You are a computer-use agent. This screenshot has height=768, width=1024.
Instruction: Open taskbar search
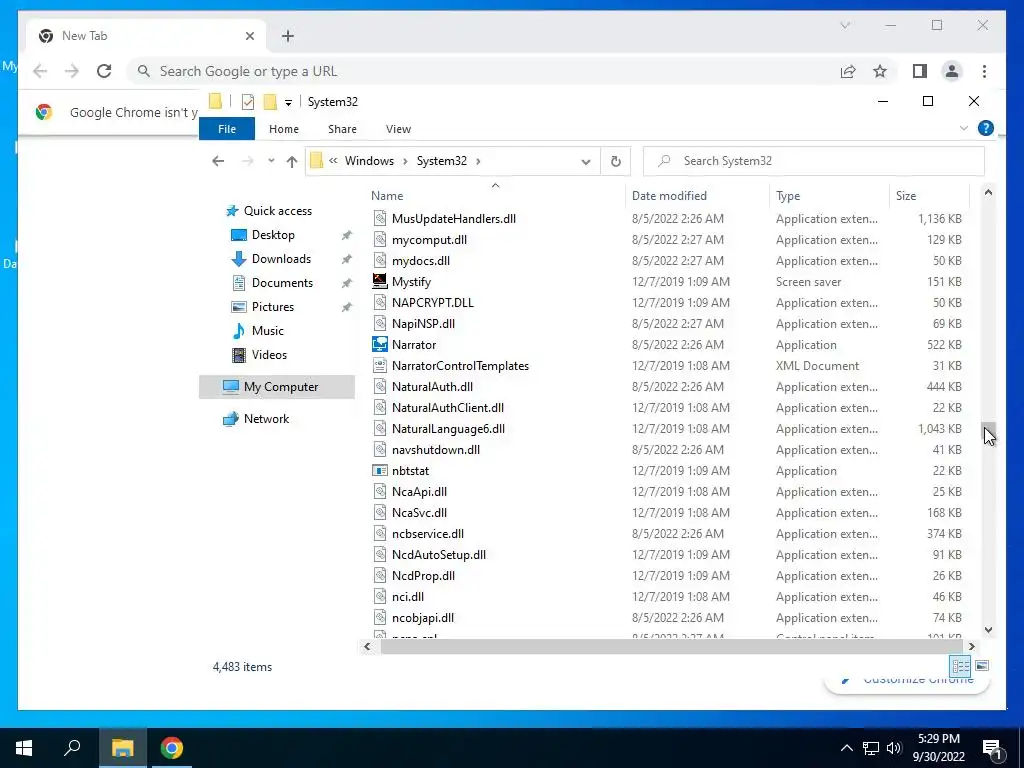pos(72,748)
